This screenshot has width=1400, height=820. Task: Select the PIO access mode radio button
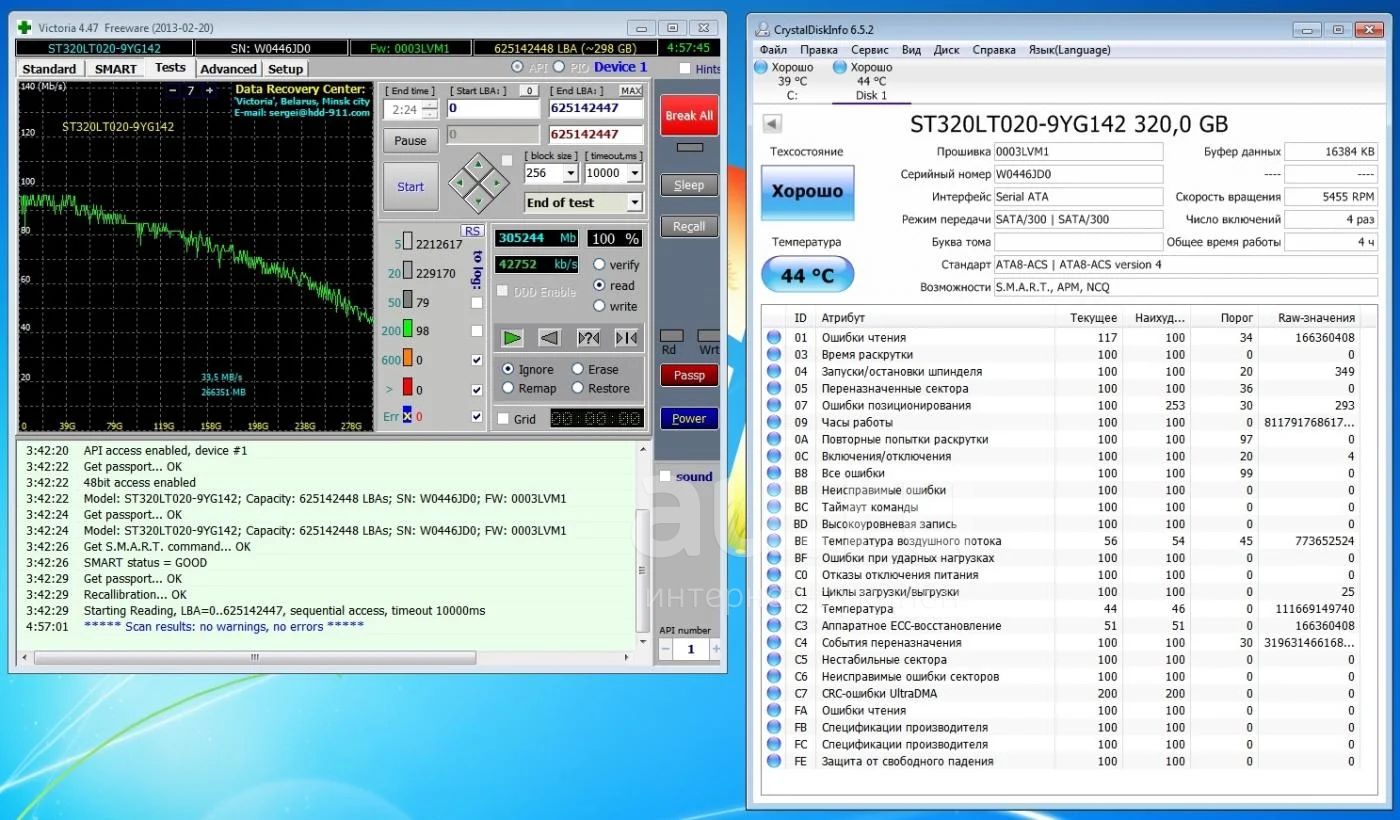558,67
